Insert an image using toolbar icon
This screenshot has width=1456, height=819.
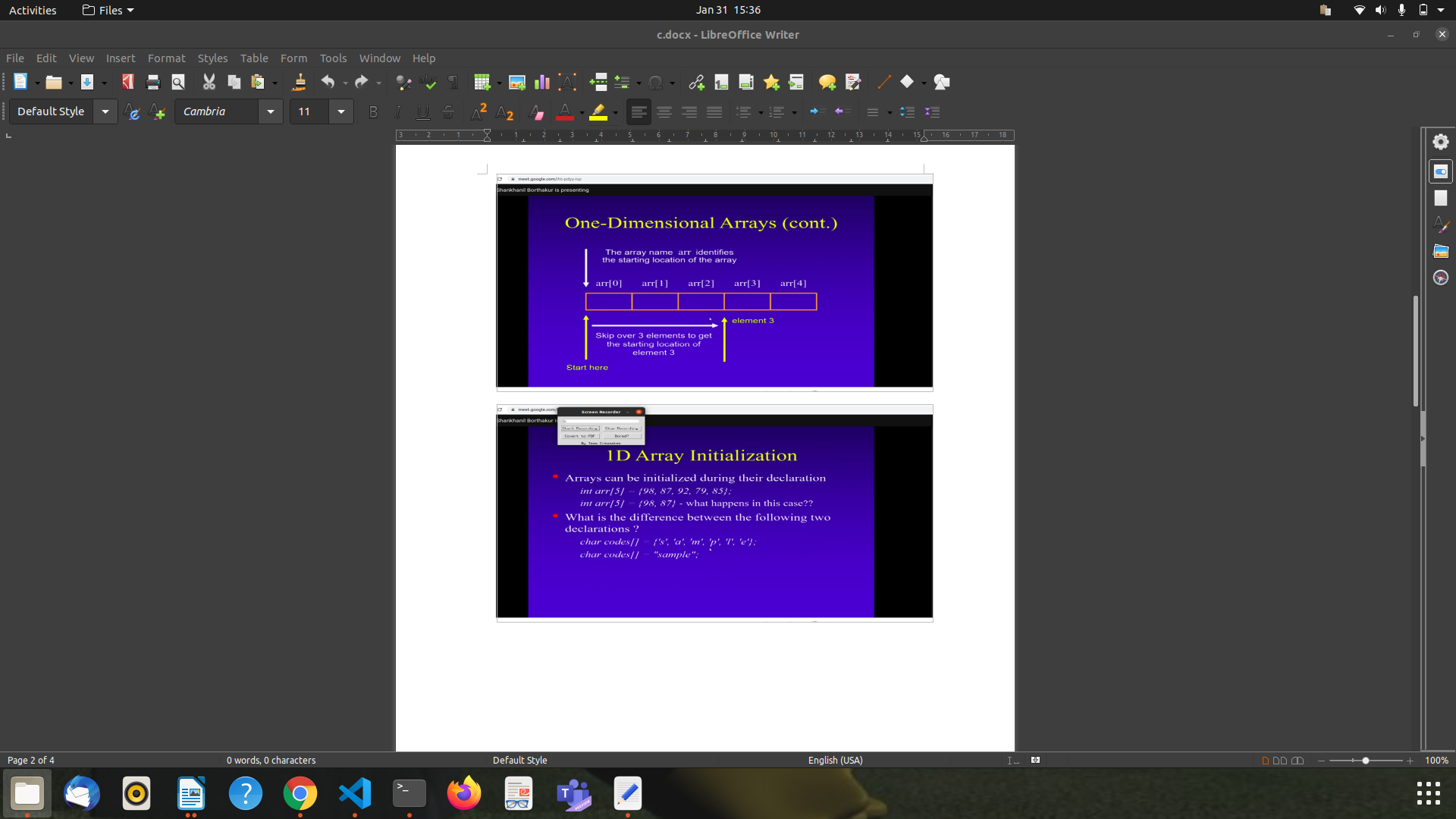517,82
